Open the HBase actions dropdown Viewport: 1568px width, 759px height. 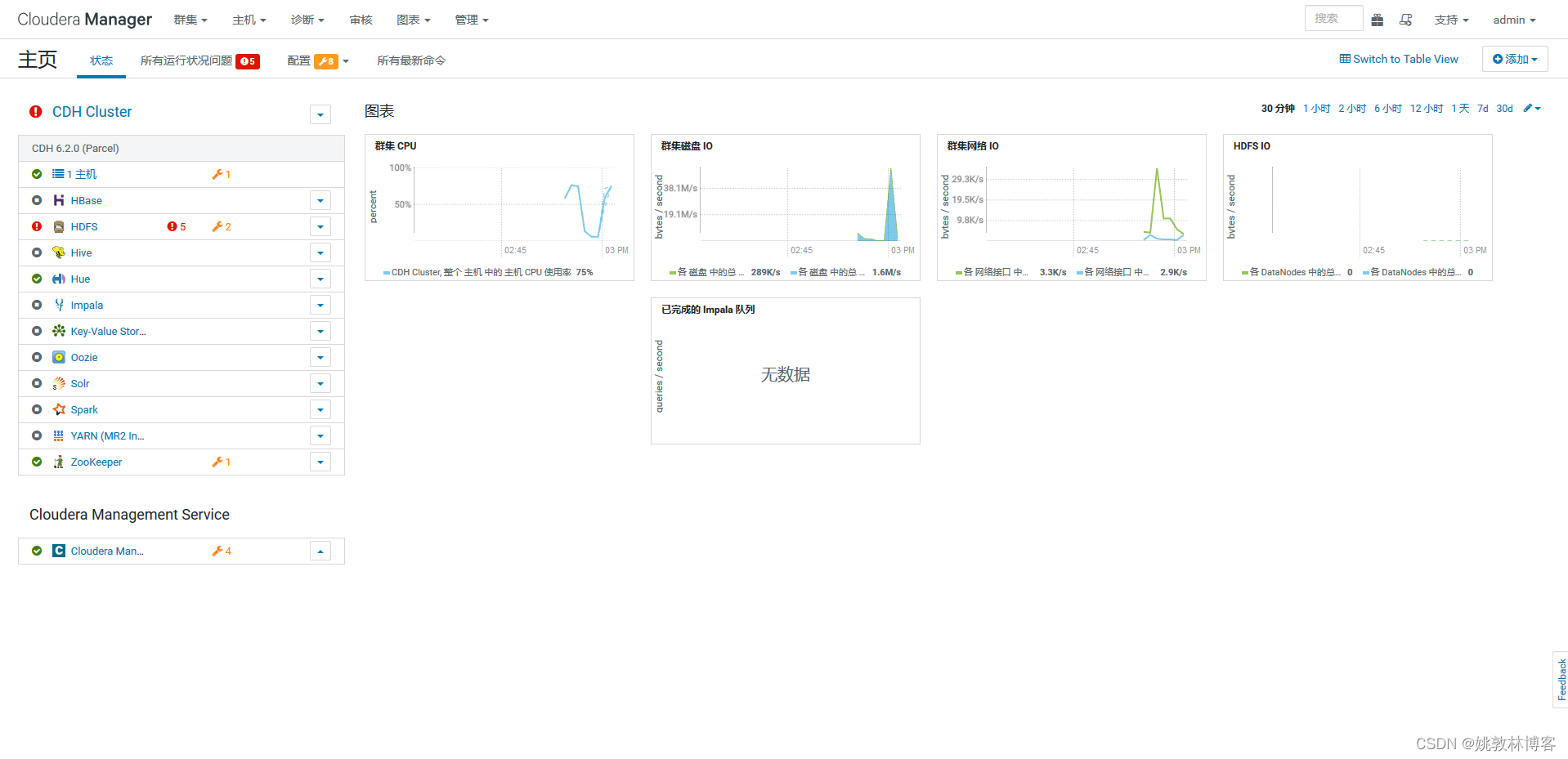click(320, 200)
